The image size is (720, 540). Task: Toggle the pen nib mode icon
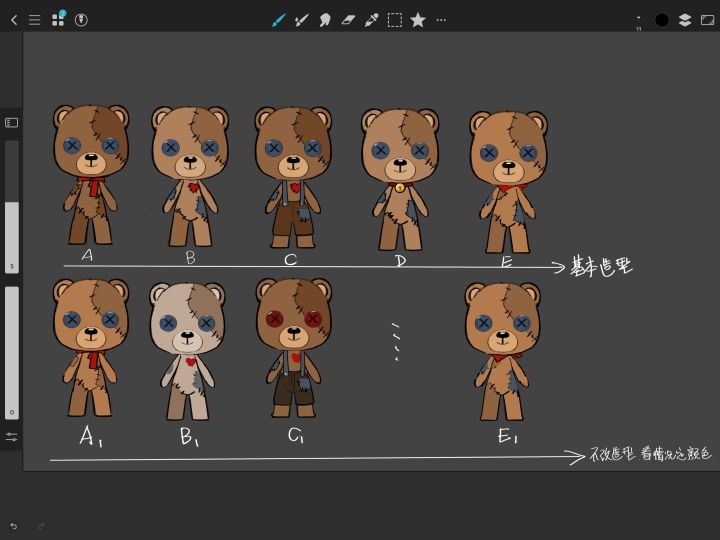pos(81,20)
